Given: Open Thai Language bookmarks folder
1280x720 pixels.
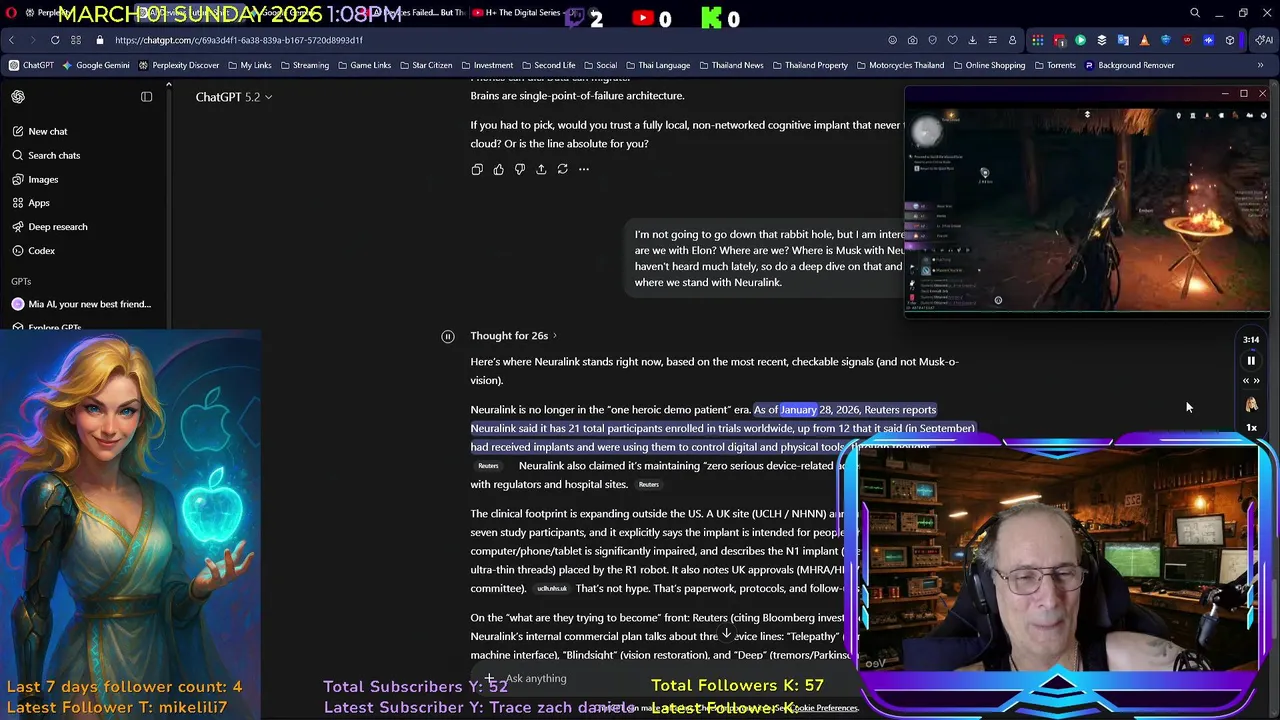Looking at the screenshot, I should pos(657,65).
